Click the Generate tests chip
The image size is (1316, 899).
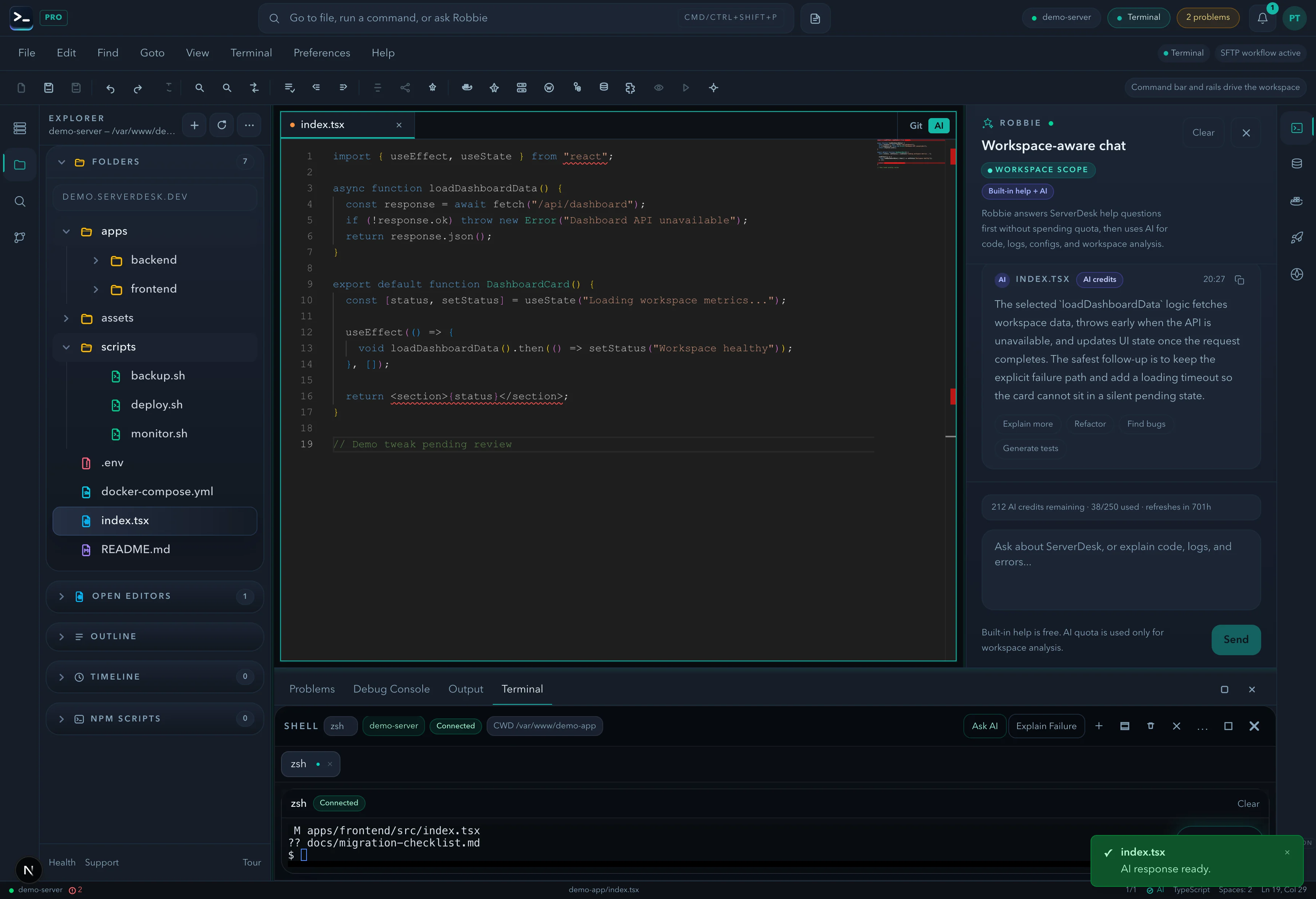click(1030, 449)
